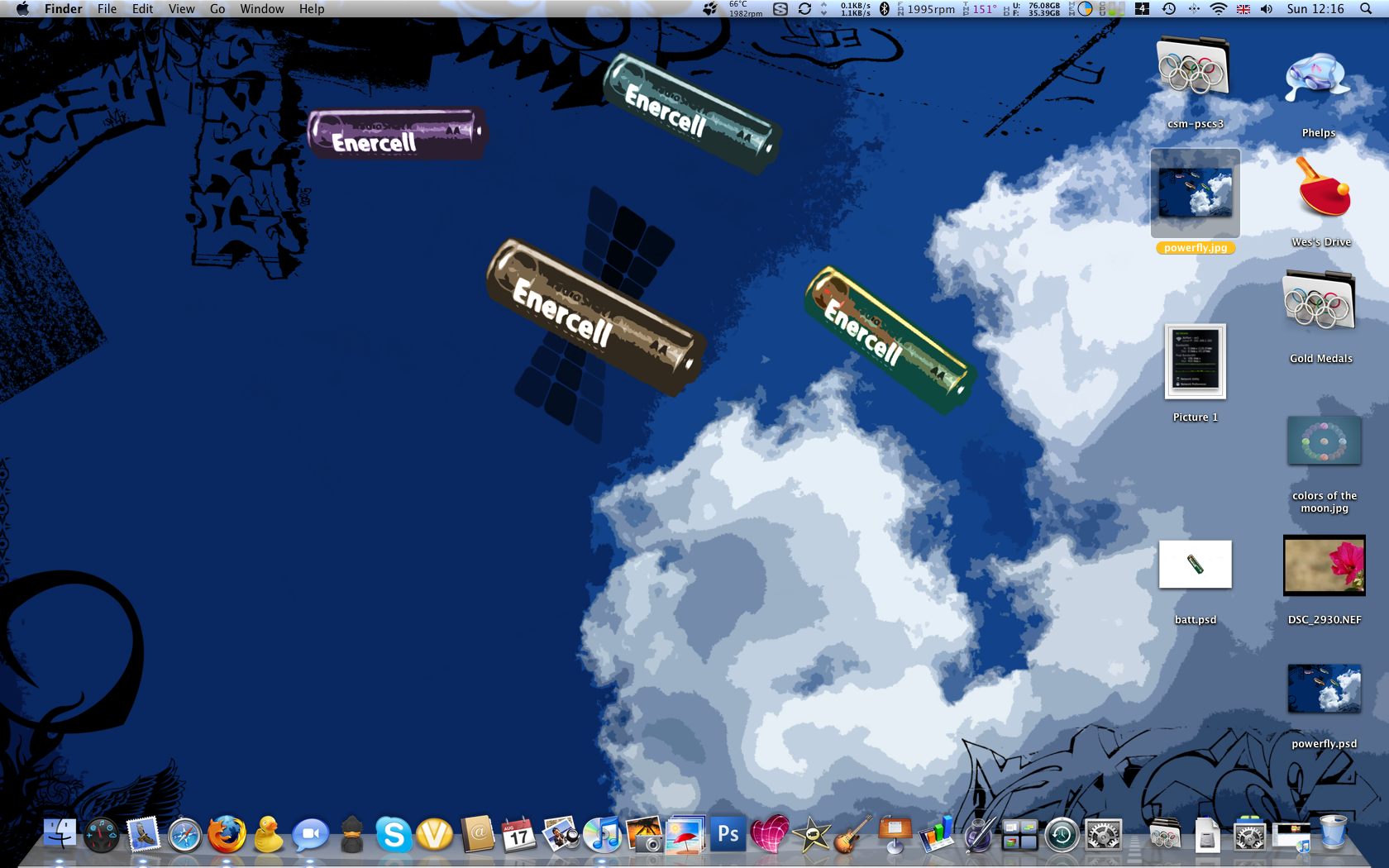Open pink heart grid app icon
Viewport: 1389px width, 868px height.
tap(770, 834)
